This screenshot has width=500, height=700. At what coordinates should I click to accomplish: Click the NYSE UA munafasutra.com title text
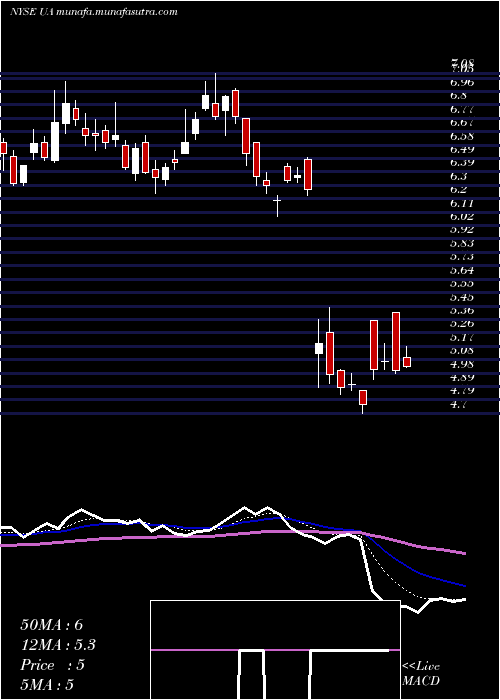pos(94,12)
